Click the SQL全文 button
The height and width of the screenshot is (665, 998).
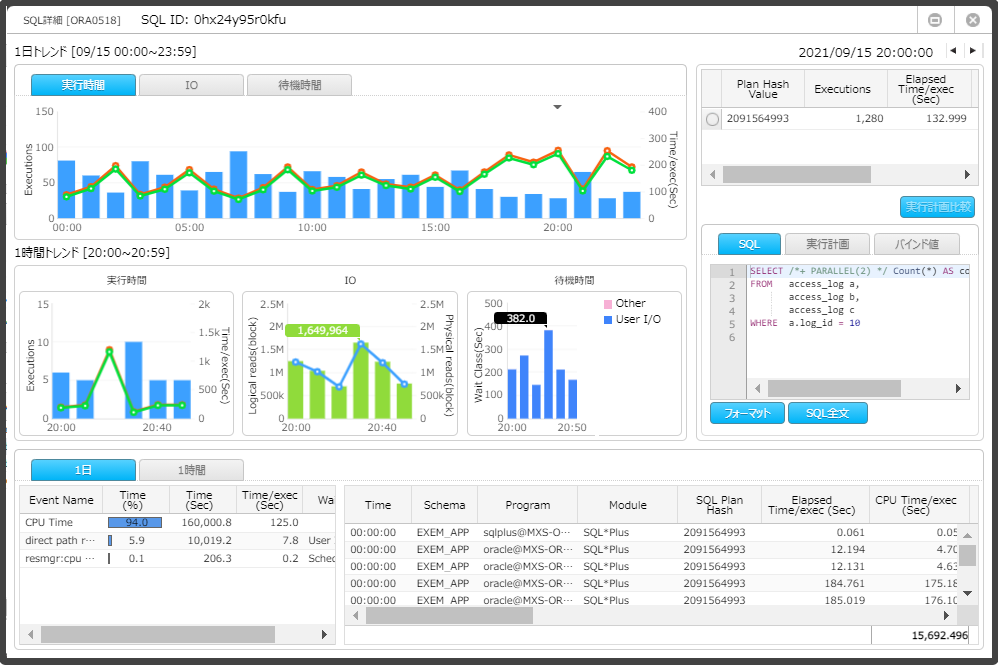(827, 413)
